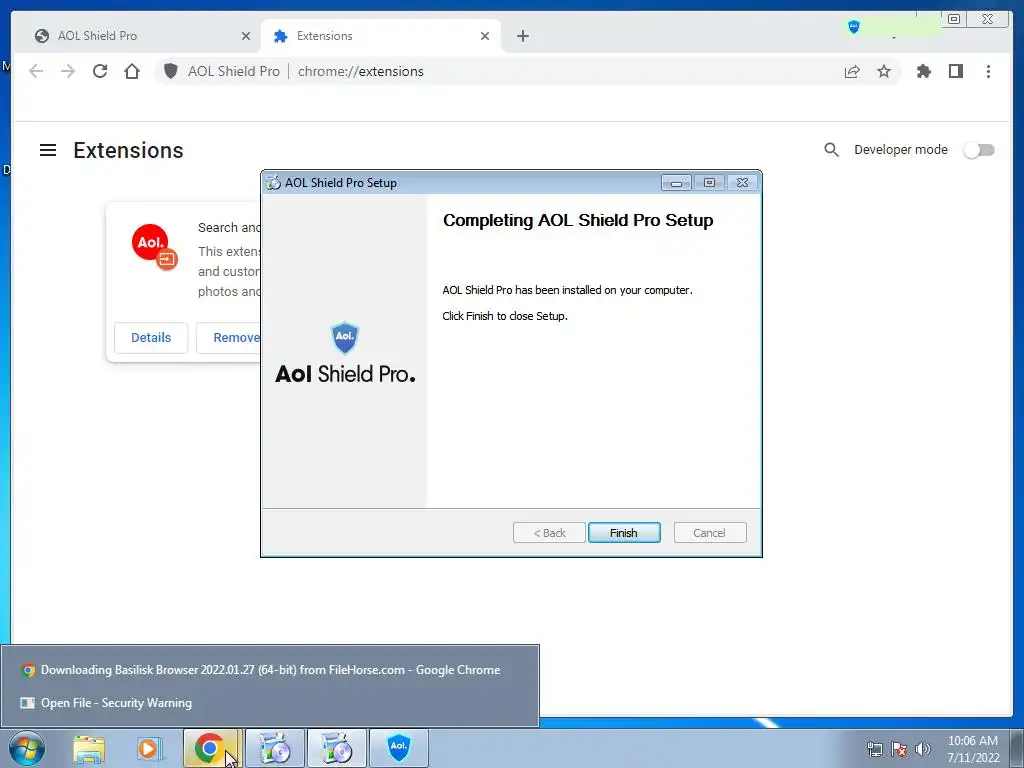The height and width of the screenshot is (768, 1024).
Task: Click the browser forward arrow
Action: click(x=68, y=71)
